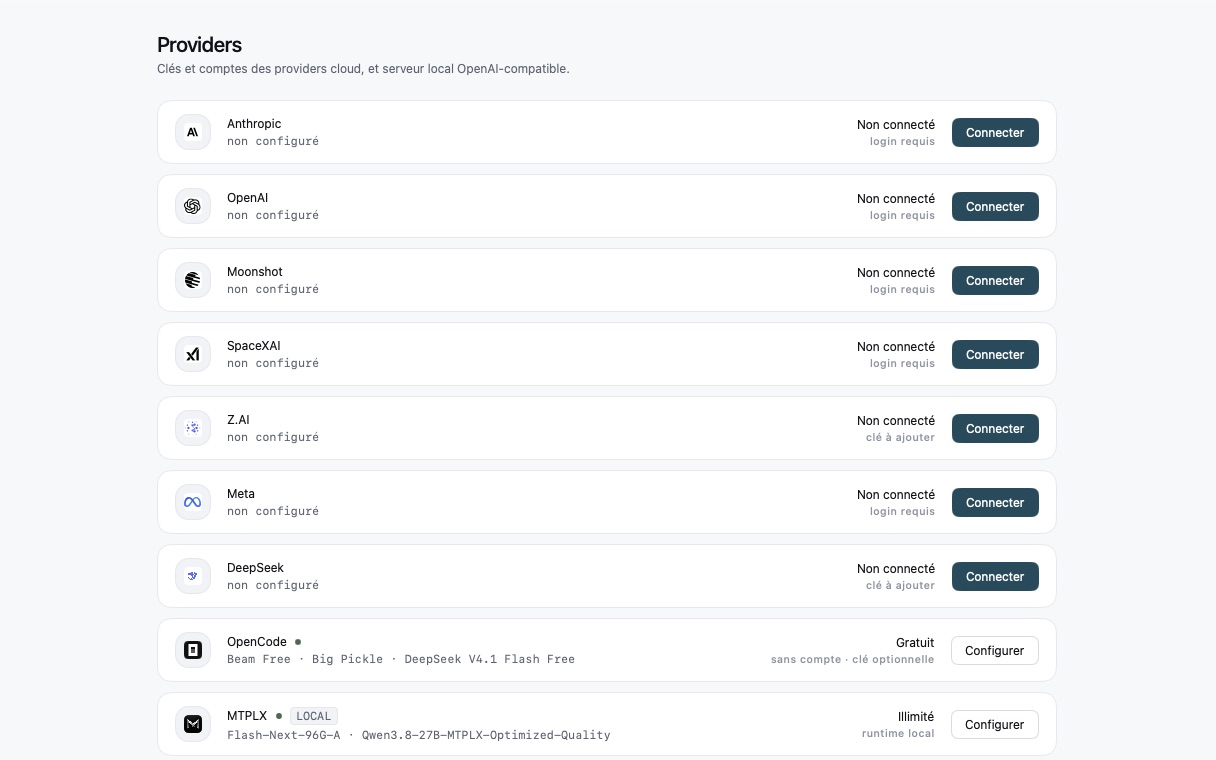This screenshot has width=1216, height=760.
Task: Click the providers description subtitle text
Action: pos(363,69)
